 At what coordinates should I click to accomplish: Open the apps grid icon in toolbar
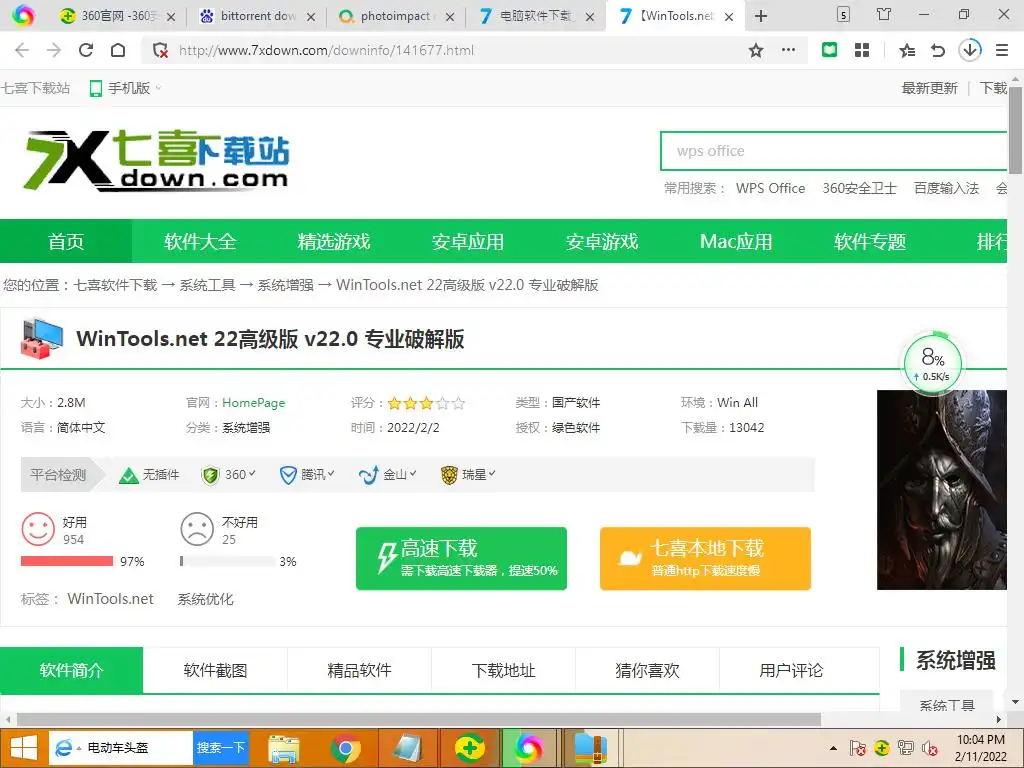point(862,50)
